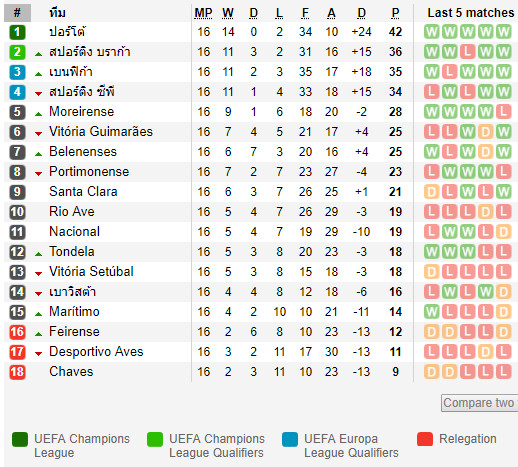Click the green rank 1 position badge
The image size is (518, 467).
click(x=17, y=32)
